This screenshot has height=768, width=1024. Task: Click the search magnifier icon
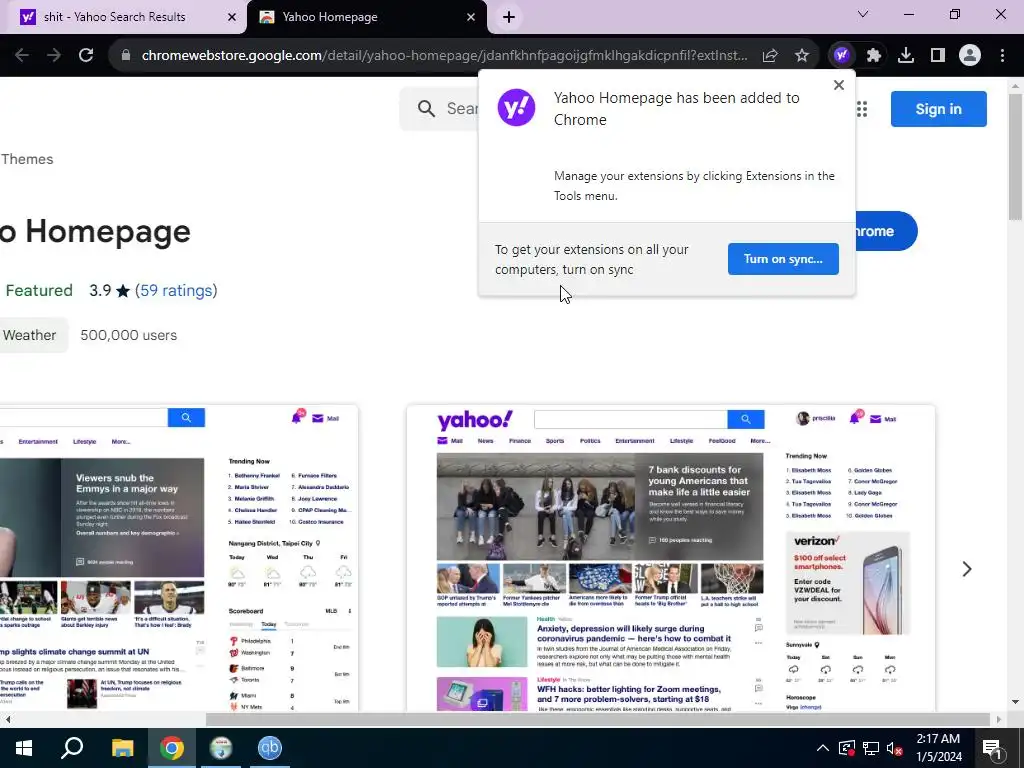[426, 108]
